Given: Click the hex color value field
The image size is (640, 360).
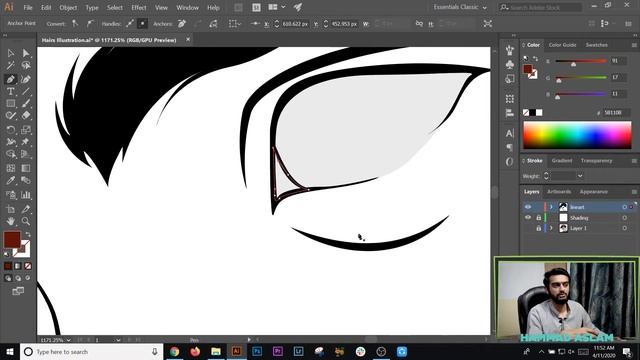Looking at the screenshot, I should point(615,113).
